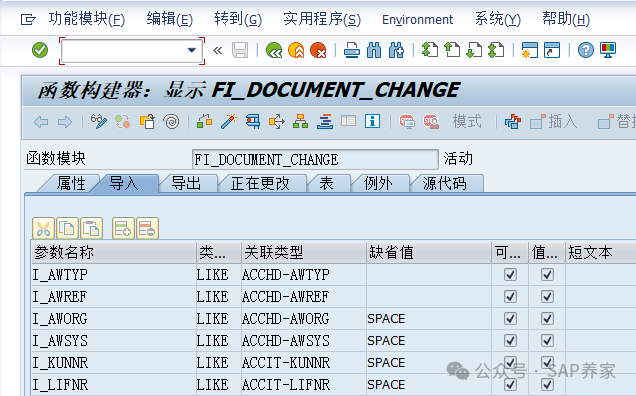Open the customize local layout monitor icon
Viewport: 636px width, 396px height.
pos(608,50)
